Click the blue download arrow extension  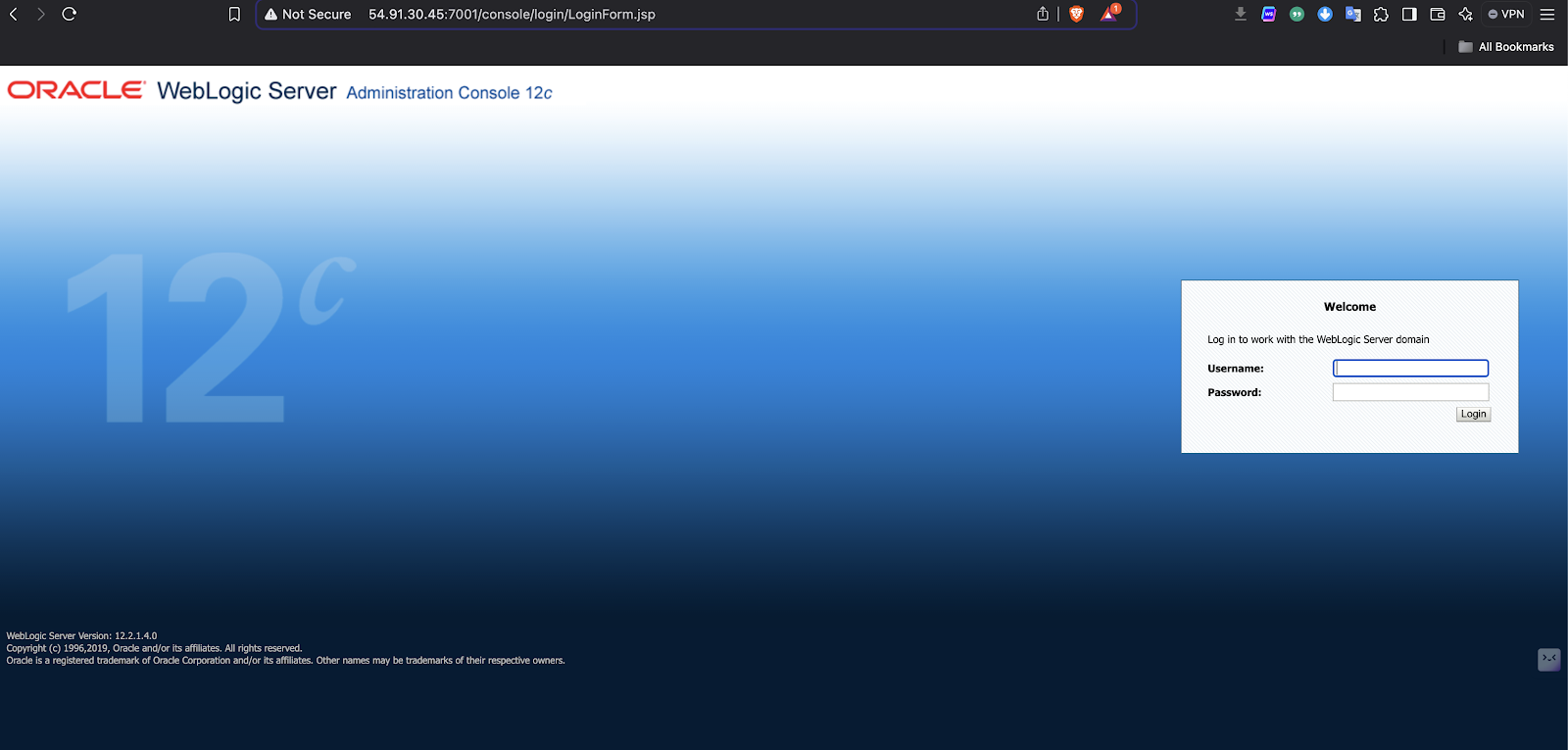(x=1325, y=14)
